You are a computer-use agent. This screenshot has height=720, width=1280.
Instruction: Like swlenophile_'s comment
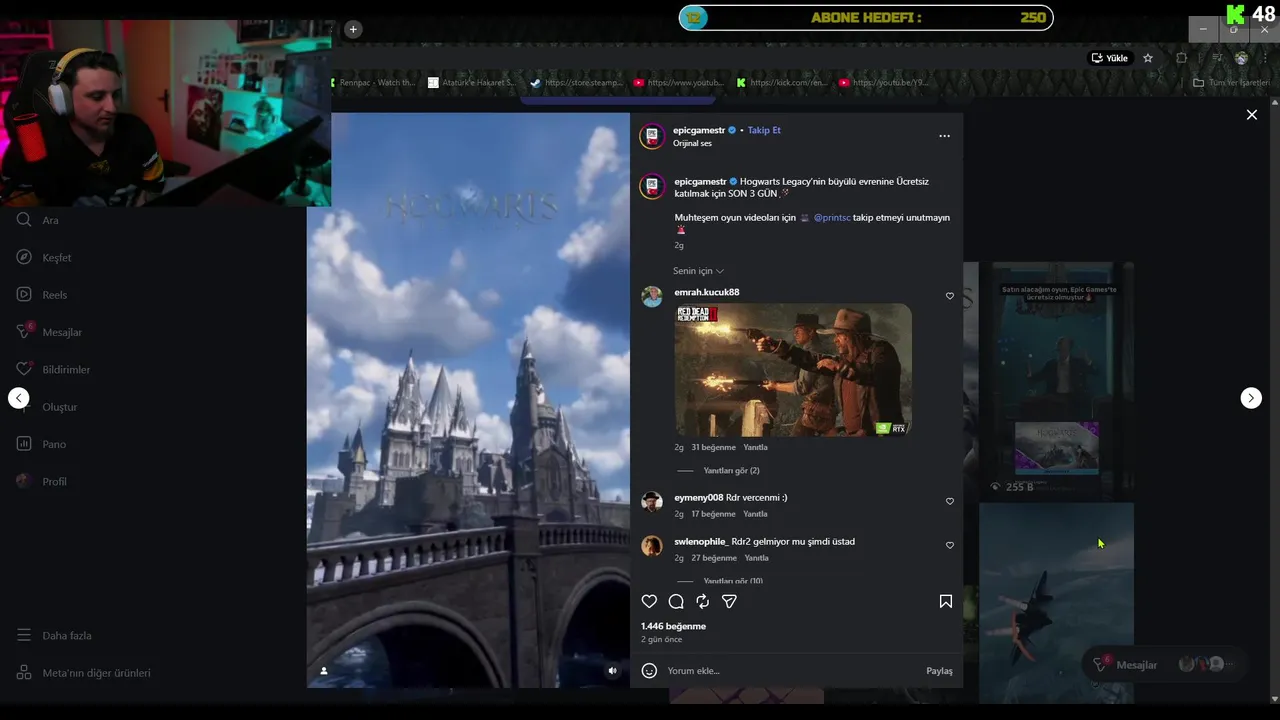[x=950, y=545]
